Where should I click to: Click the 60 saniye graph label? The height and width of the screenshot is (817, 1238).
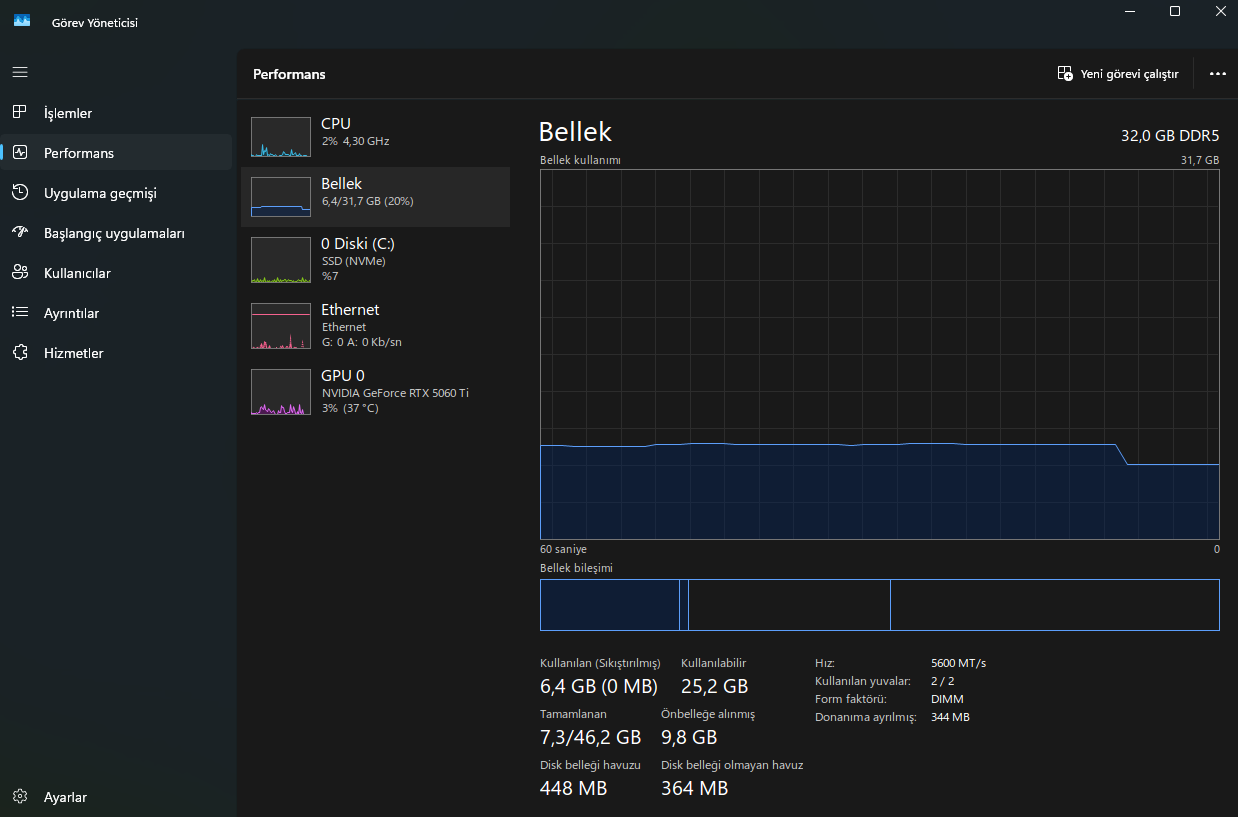(563, 549)
